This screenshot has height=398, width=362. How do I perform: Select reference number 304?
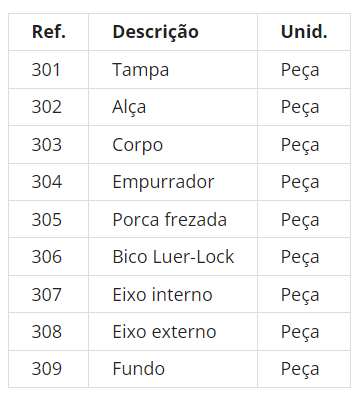pyautogui.click(x=49, y=182)
